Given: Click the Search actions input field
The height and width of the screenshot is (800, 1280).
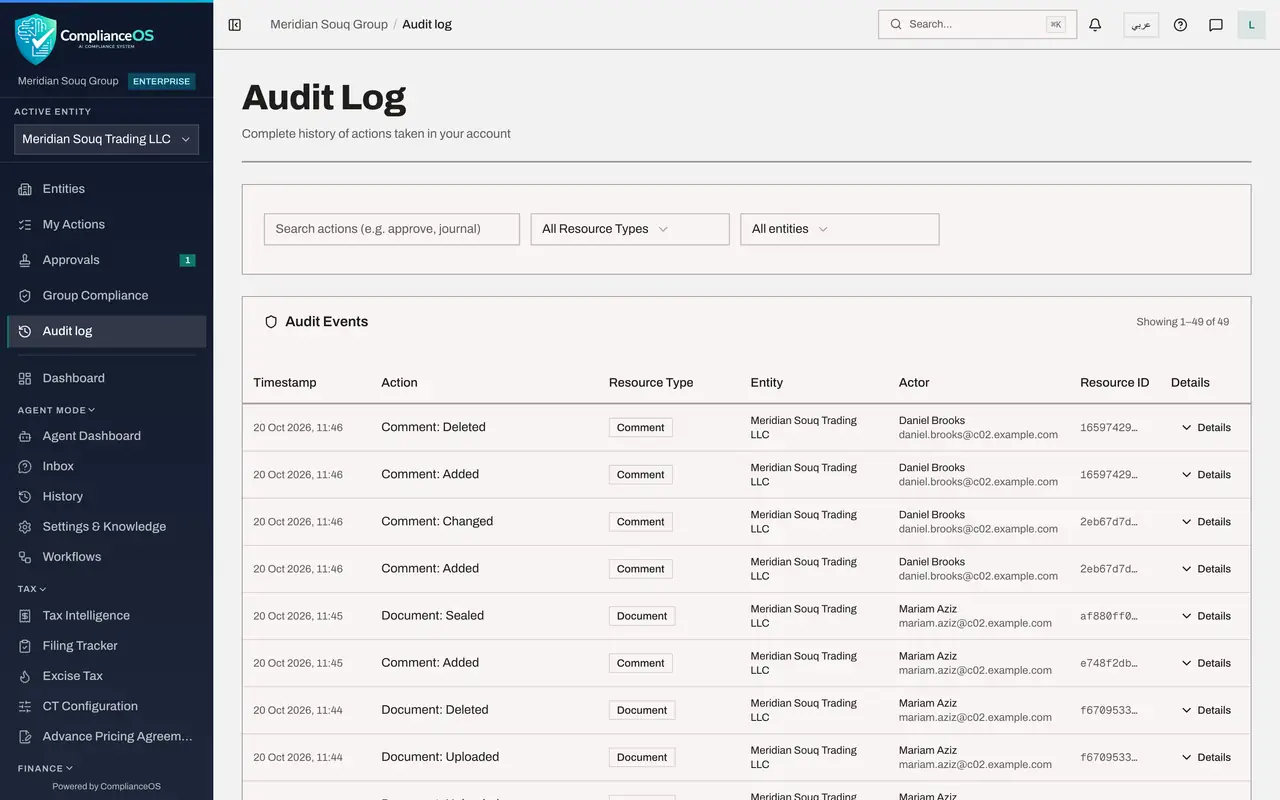Looking at the screenshot, I should click(x=392, y=229).
